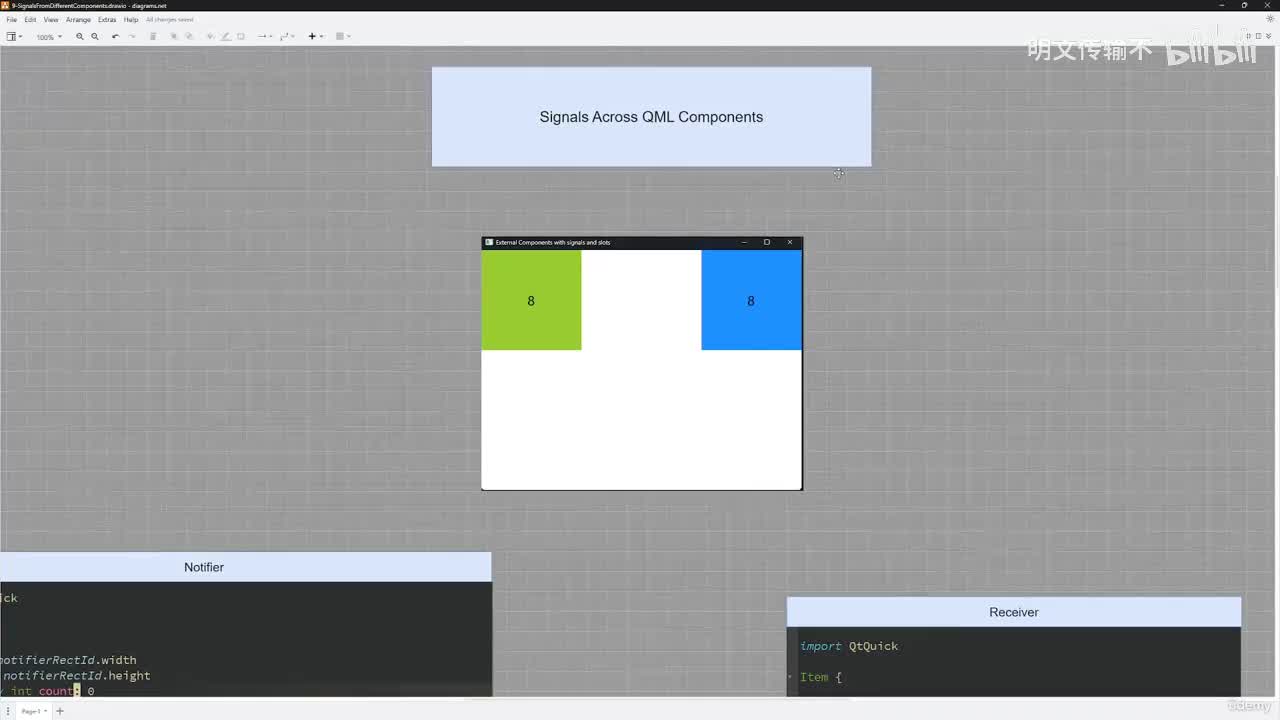Redo the last undone action
The height and width of the screenshot is (720, 1280).
click(x=131, y=37)
